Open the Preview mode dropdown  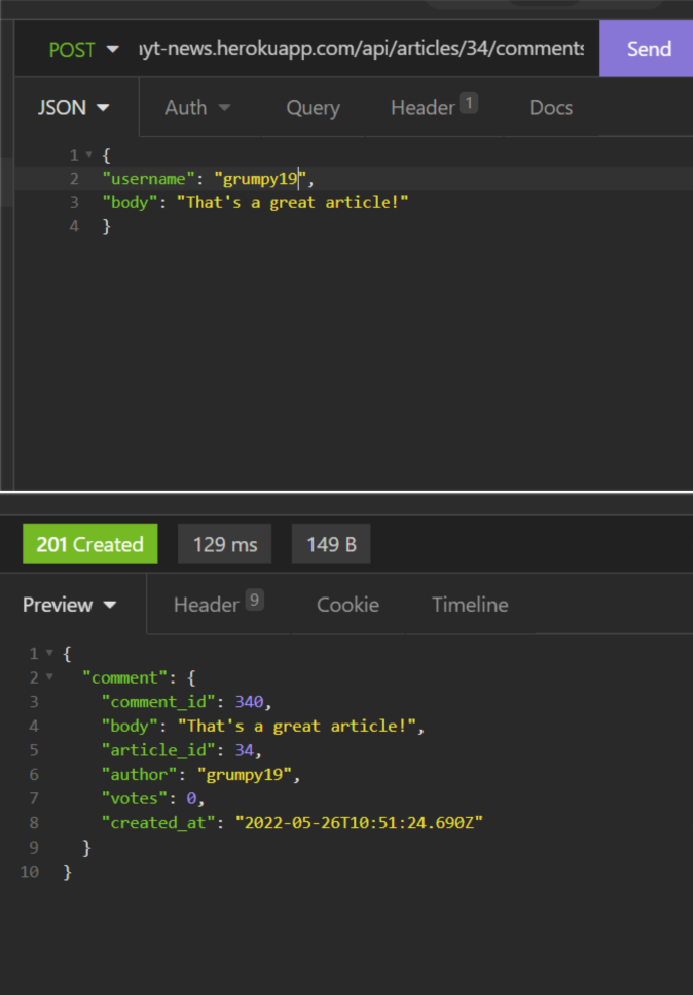pos(70,605)
